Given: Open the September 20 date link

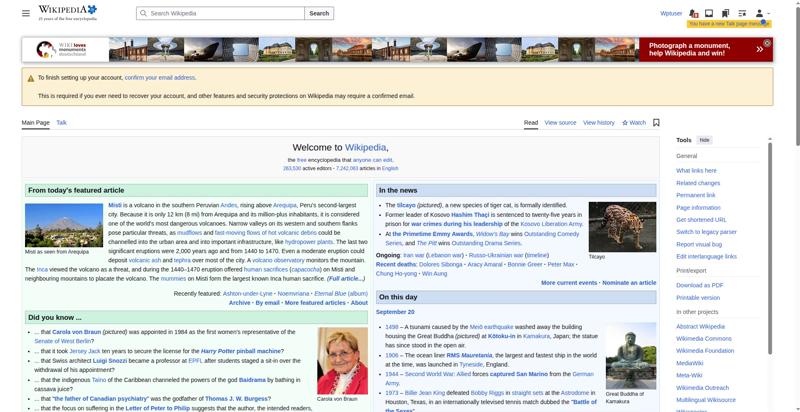Looking at the screenshot, I should (395, 312).
